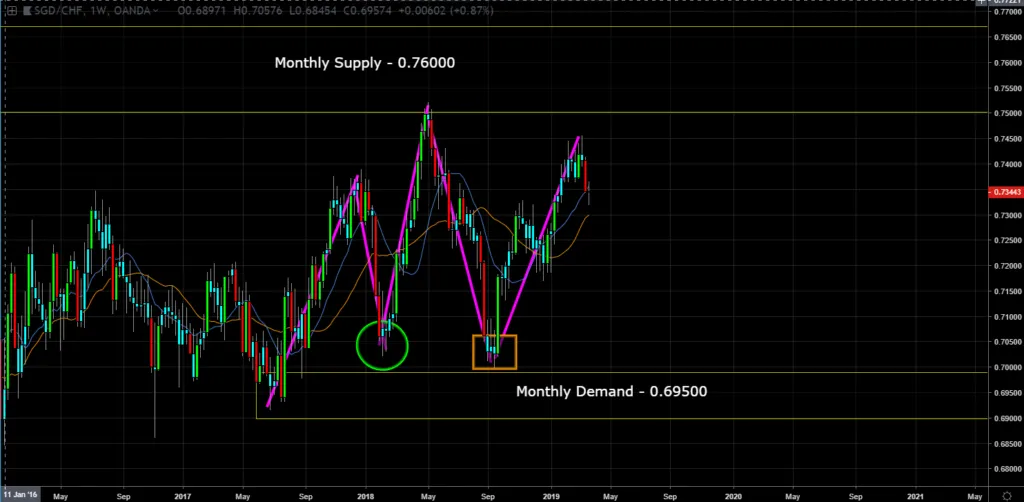Select the green ellipse drawing on the chart

click(x=383, y=346)
